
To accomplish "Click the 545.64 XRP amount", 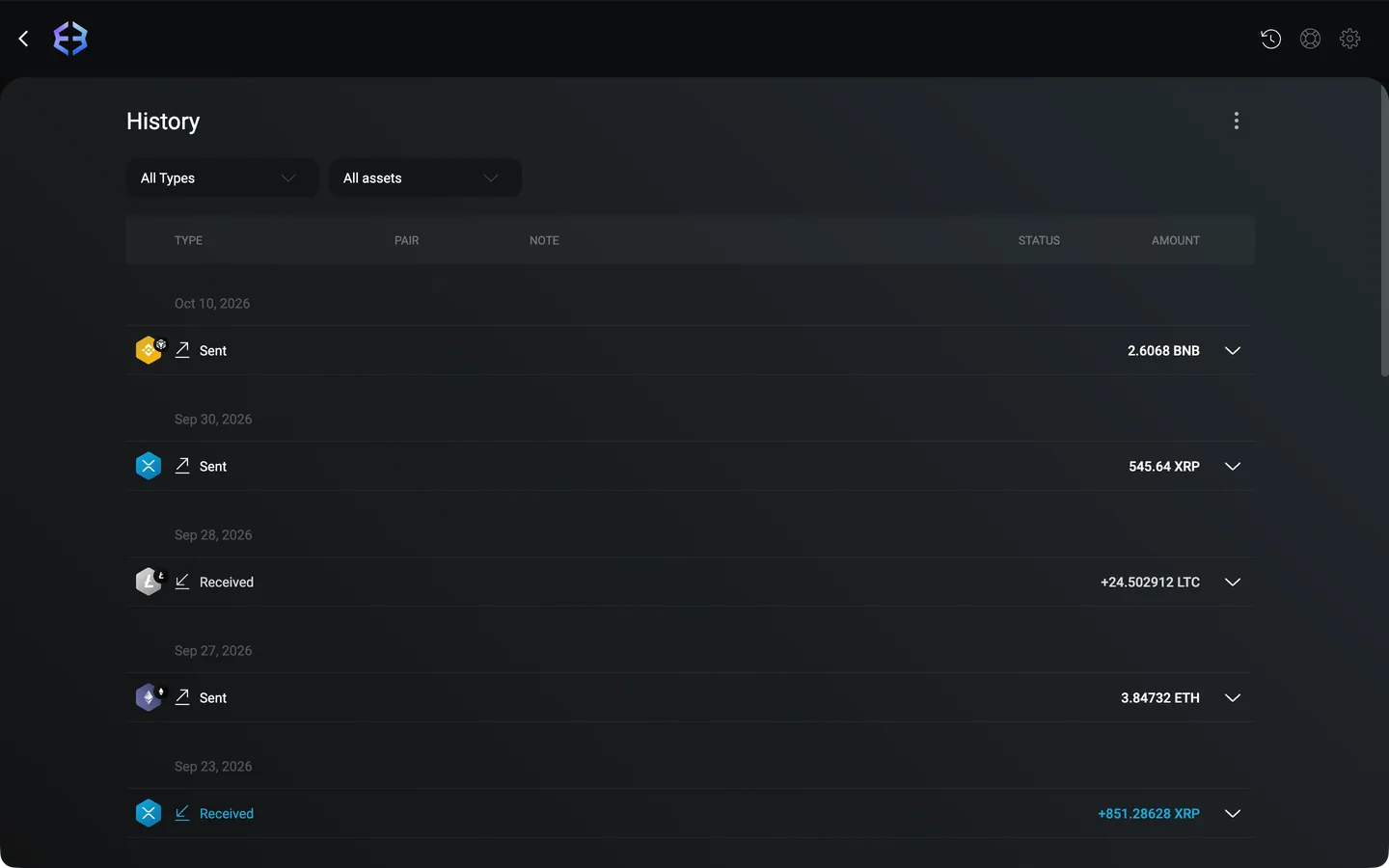I will point(1164,466).
